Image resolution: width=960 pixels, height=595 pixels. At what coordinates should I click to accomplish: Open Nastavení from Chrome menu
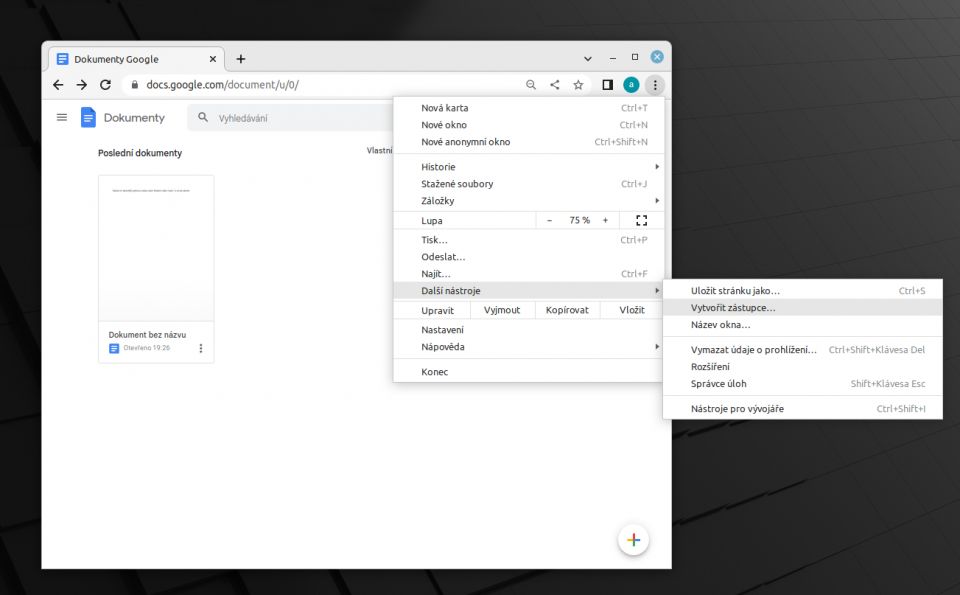click(x=528, y=330)
